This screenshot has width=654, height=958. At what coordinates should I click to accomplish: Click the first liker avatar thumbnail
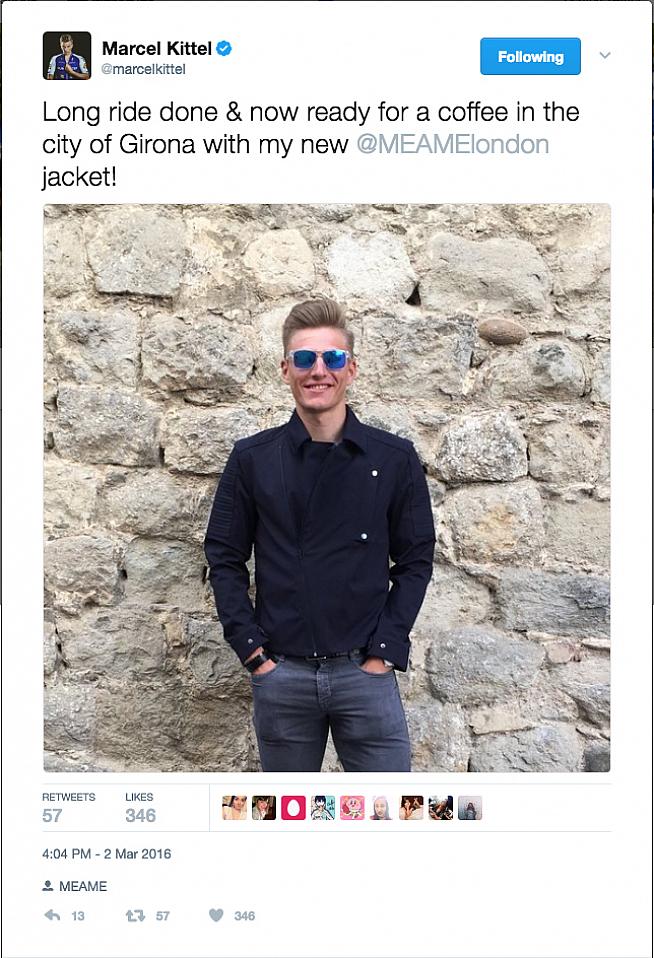pos(235,808)
